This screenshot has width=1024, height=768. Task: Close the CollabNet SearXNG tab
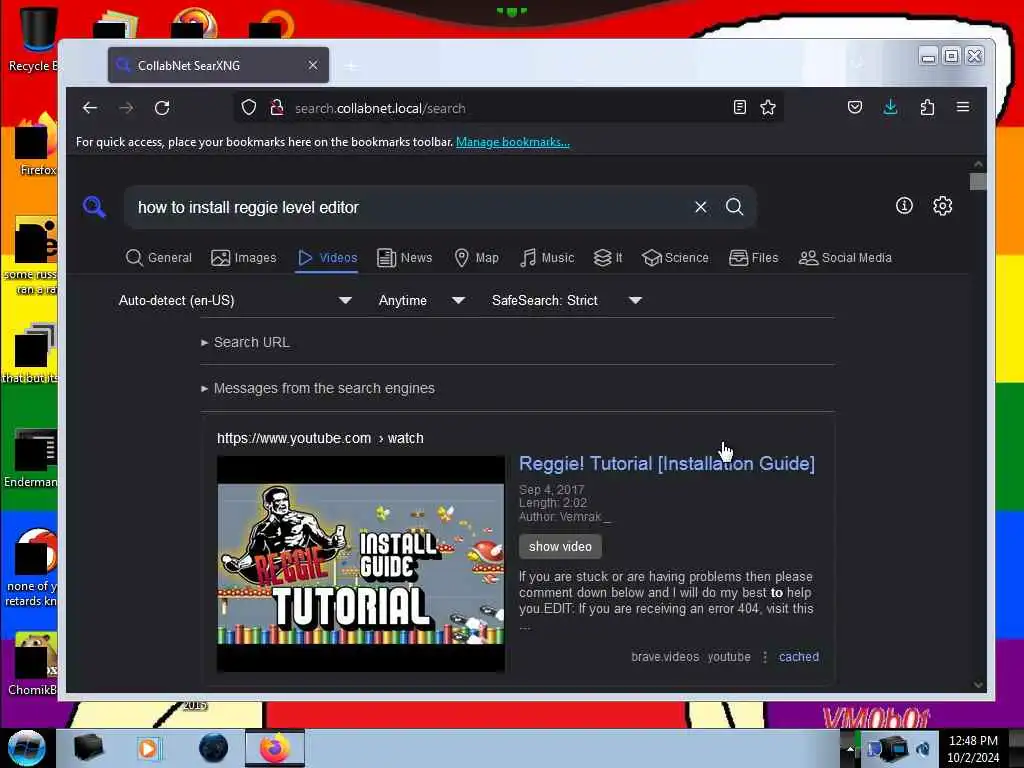coord(313,65)
